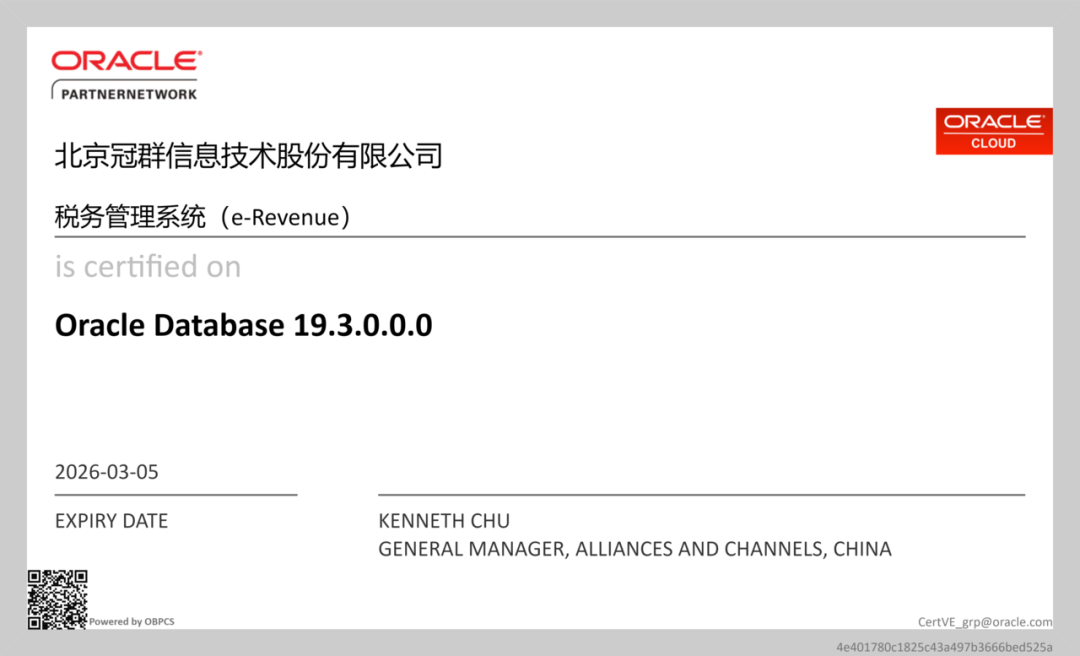Click the Oracle PartnerNetwork logo
The width and height of the screenshot is (1080, 656).
127,75
